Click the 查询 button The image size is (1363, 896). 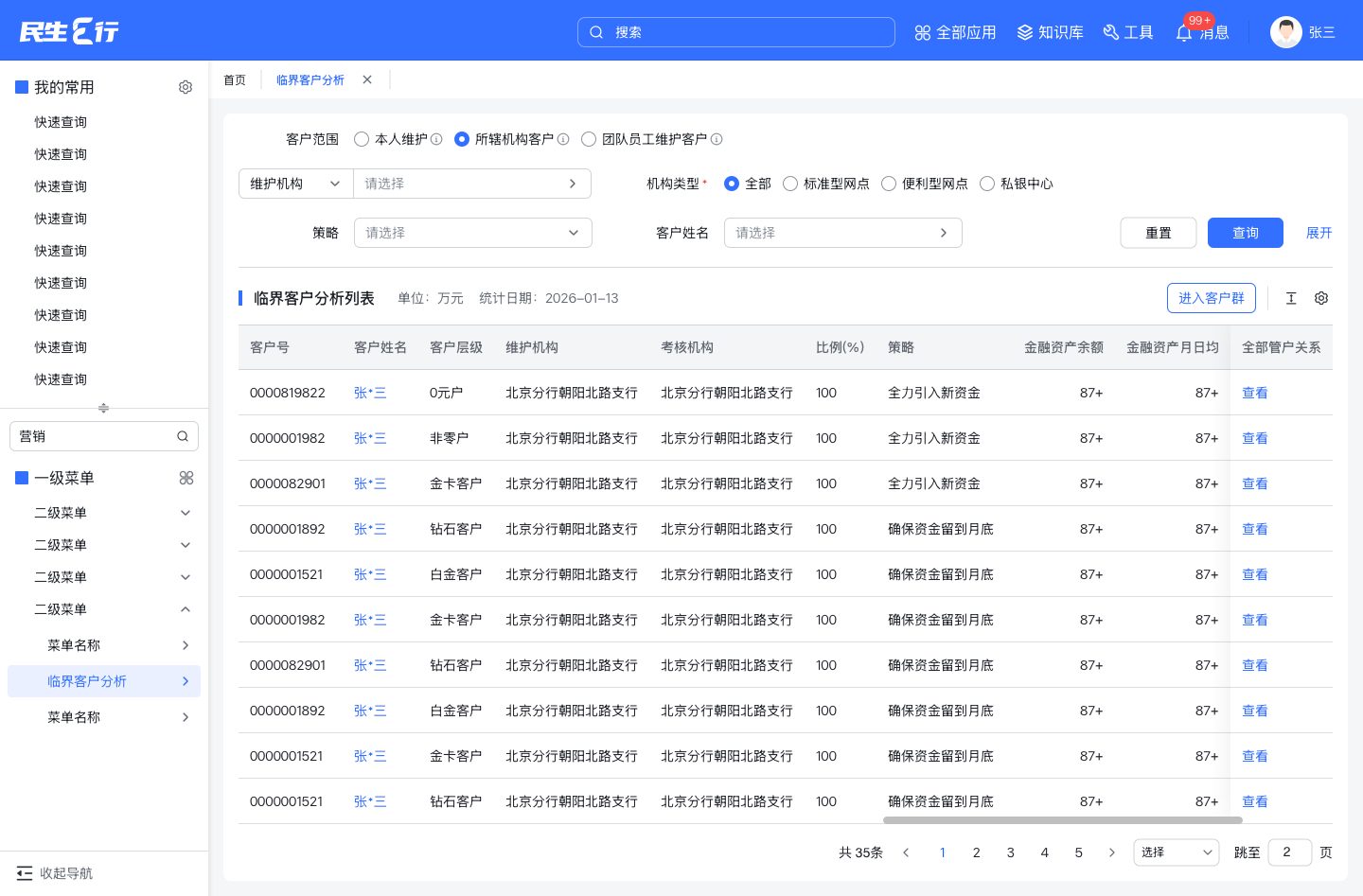tap(1246, 233)
